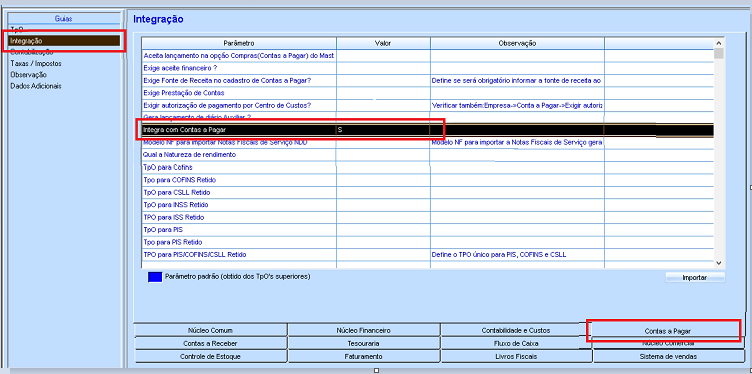Open the Dados Adicionais guide
The image size is (752, 374).
point(35,86)
